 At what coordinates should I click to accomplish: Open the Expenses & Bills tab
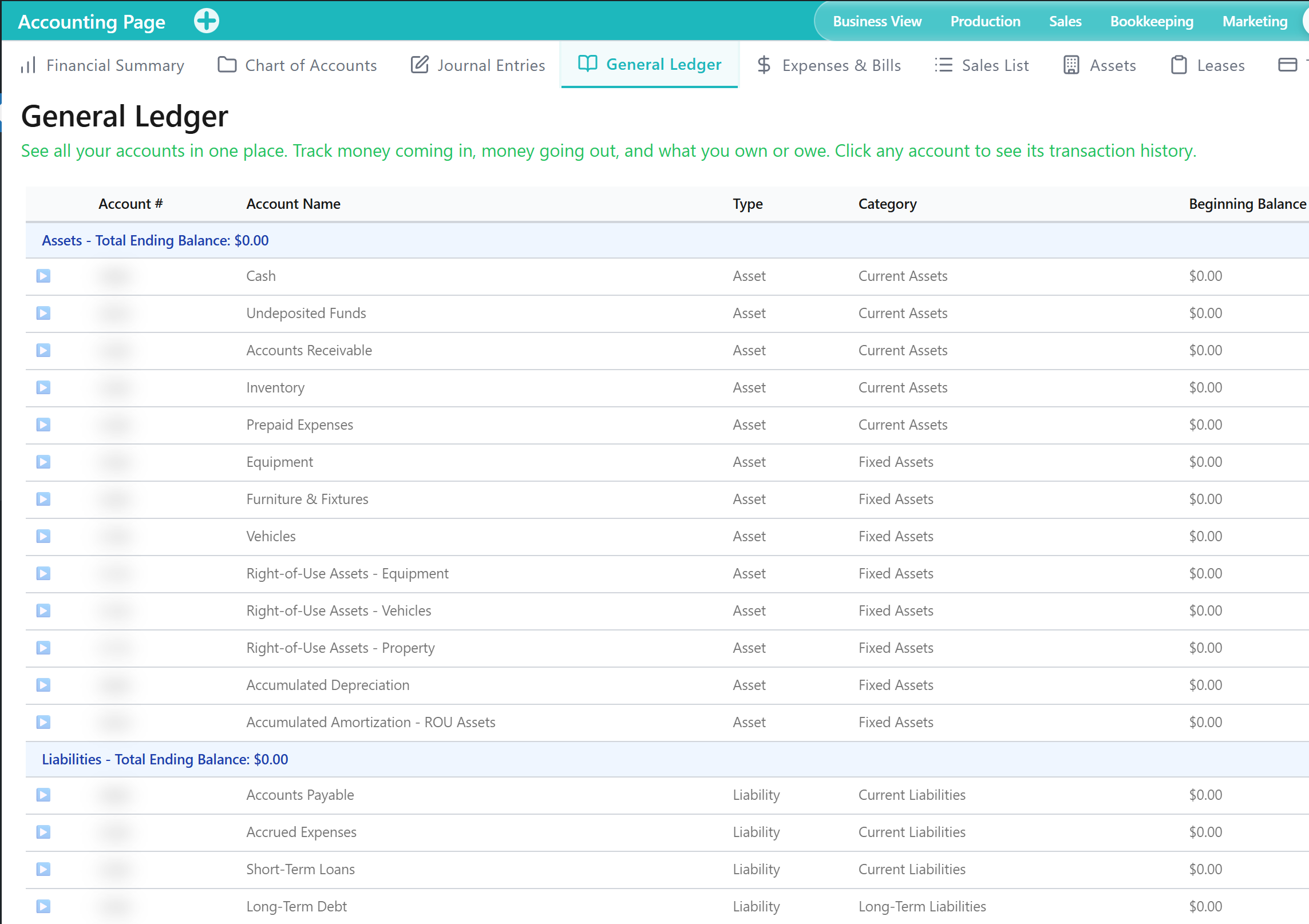point(829,65)
